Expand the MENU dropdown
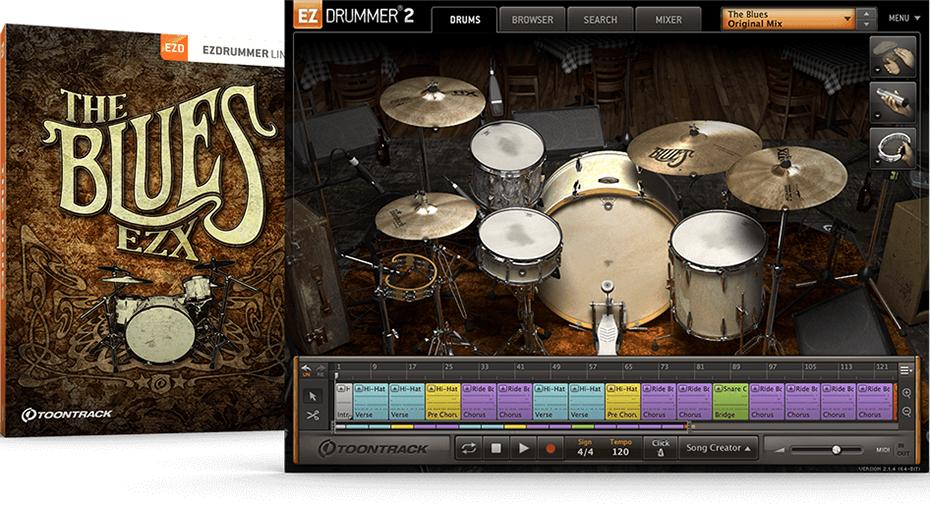Screen dimensions: 930x508 (x=904, y=18)
